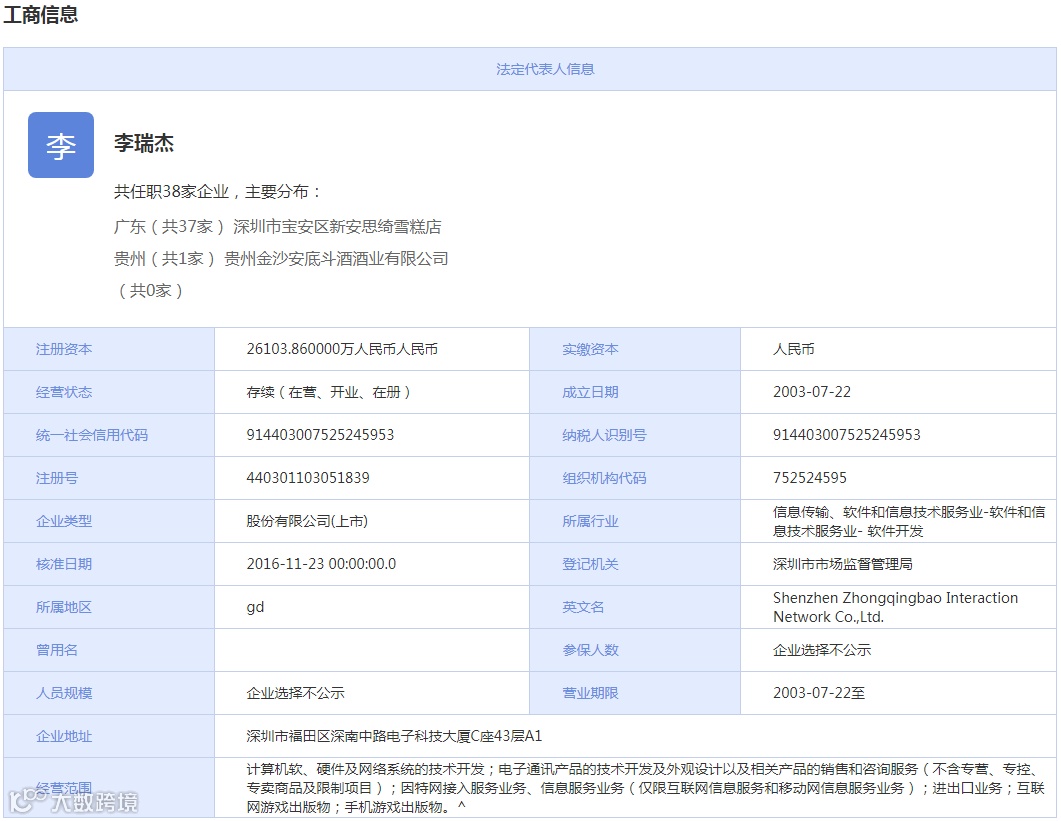Click the registration number 440301103051839
This screenshot has width=1061, height=821.
[308, 478]
